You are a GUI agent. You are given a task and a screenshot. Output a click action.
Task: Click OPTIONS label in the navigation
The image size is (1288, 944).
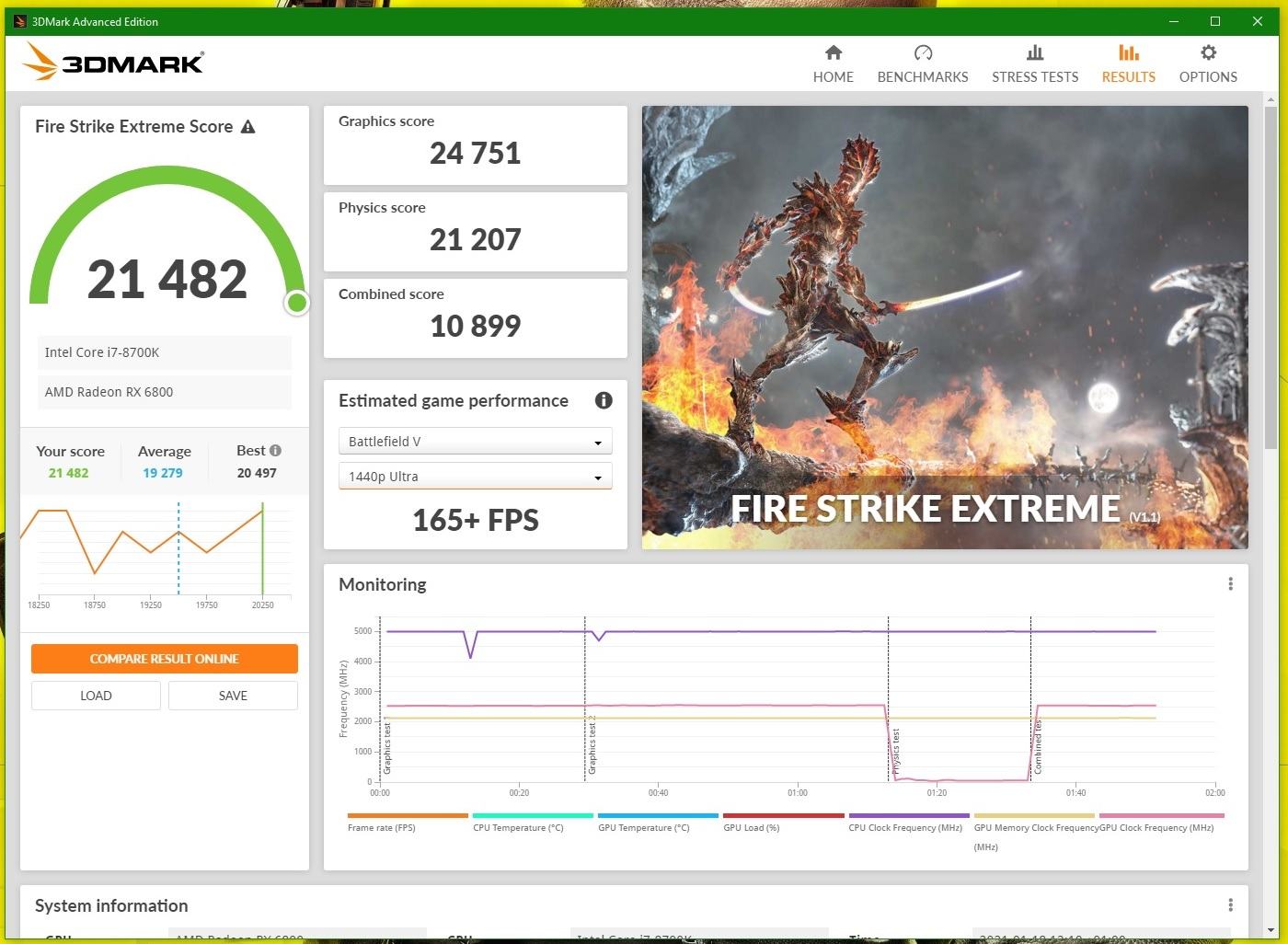pos(1208,77)
